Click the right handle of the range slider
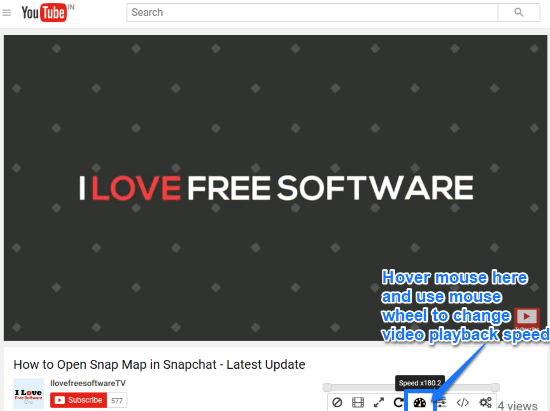 [495, 387]
